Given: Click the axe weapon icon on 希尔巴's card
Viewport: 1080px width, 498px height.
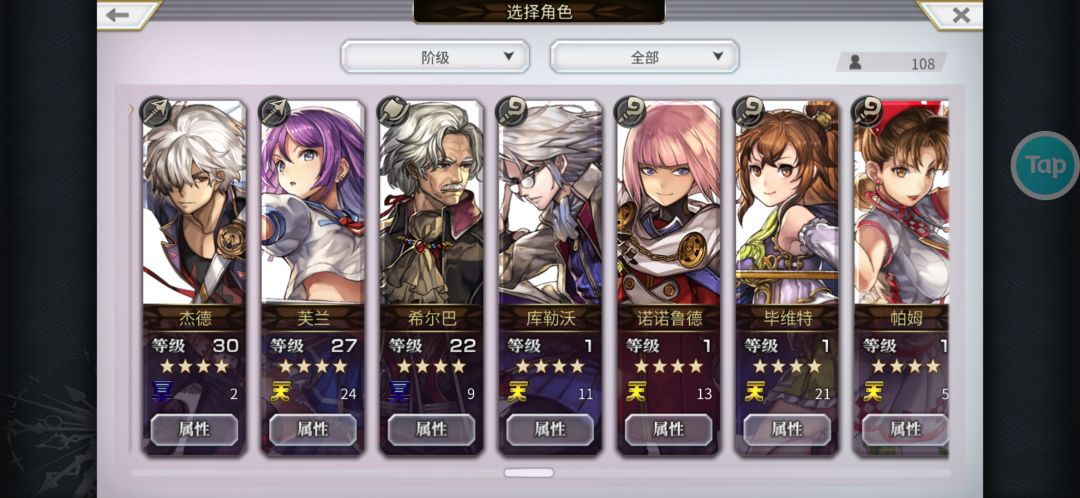Looking at the screenshot, I should (393, 112).
